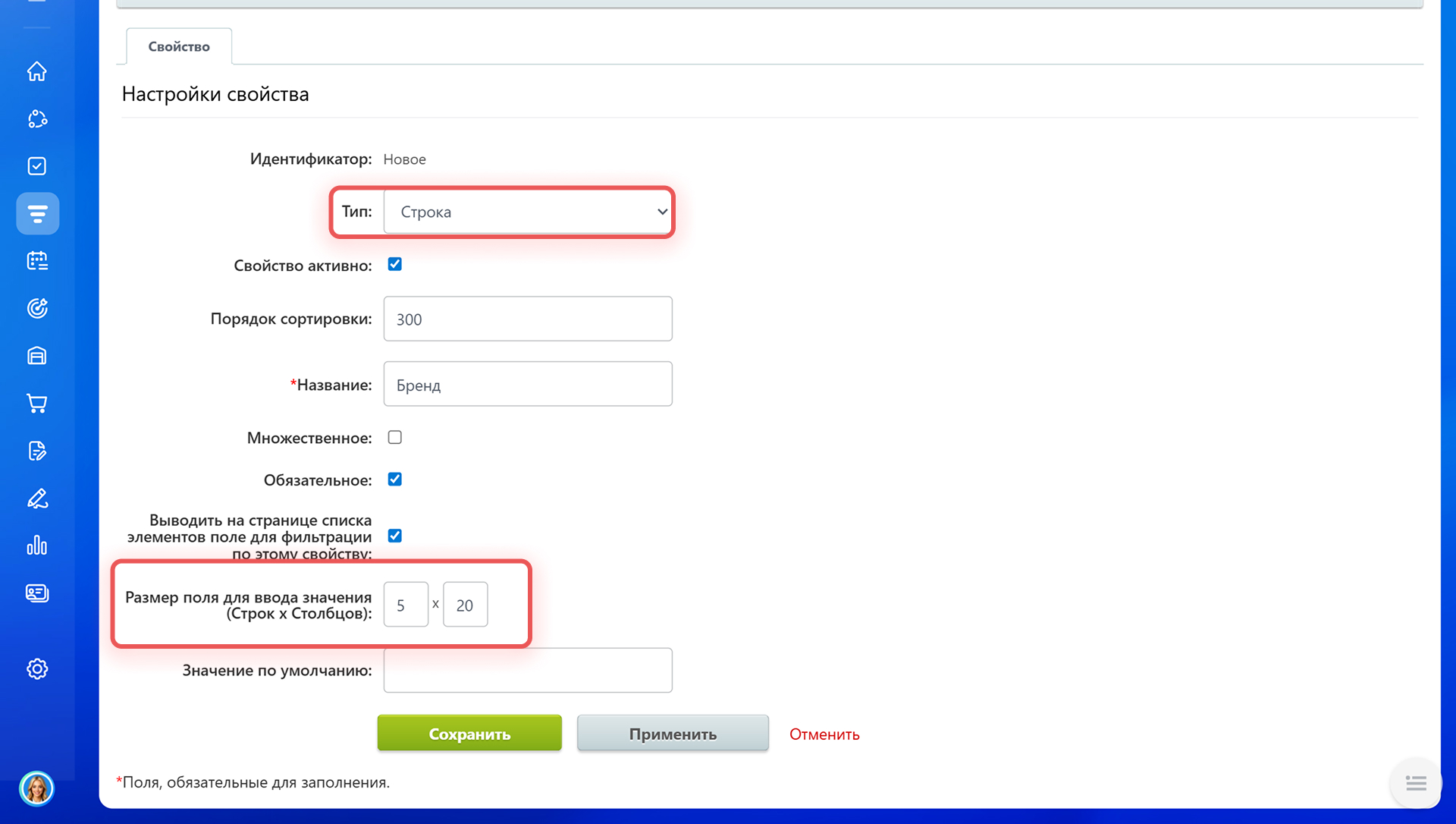Open the shopping cart sidebar icon

pos(37,403)
